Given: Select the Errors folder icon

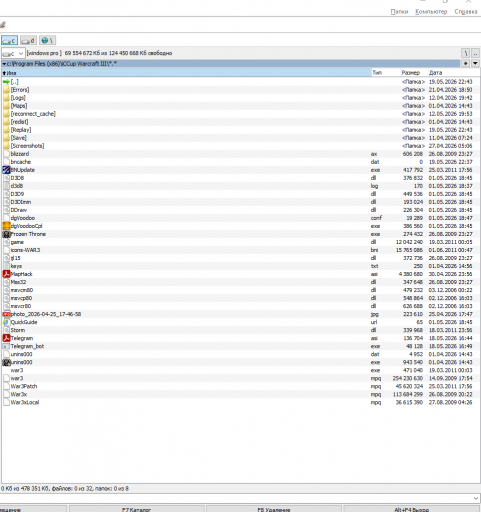Looking at the screenshot, I should (6, 90).
